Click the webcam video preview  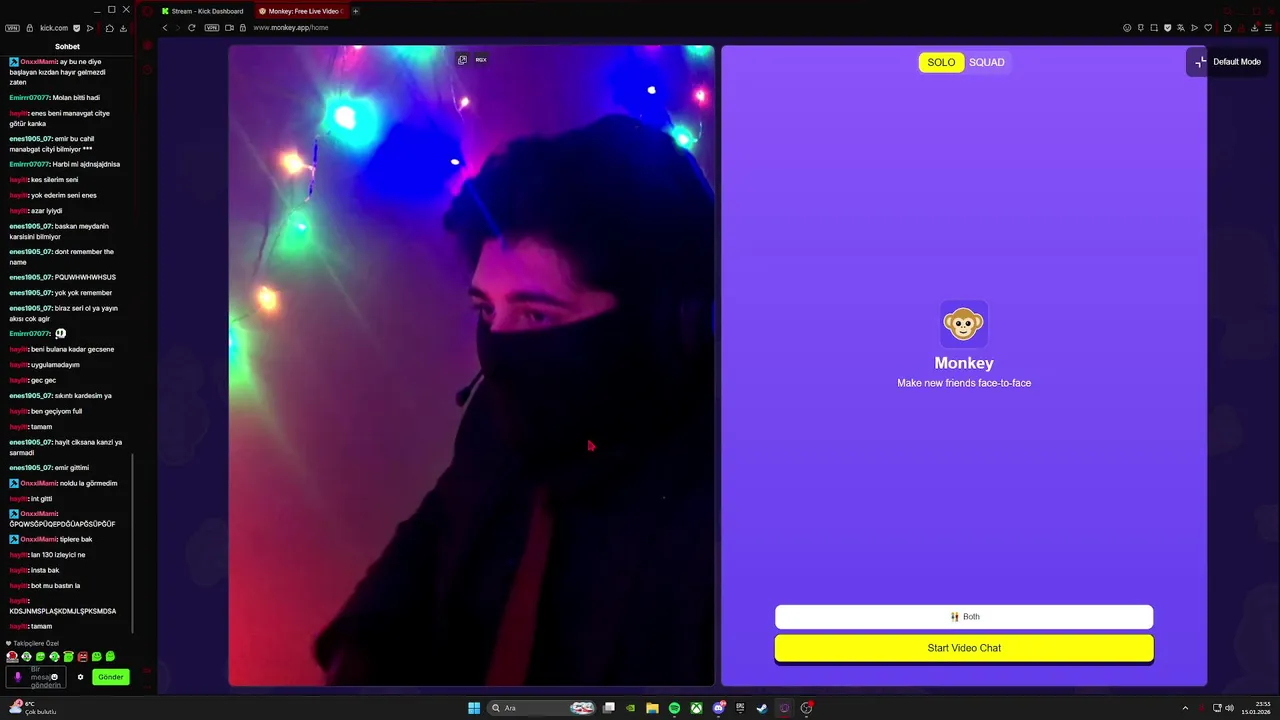tap(471, 366)
